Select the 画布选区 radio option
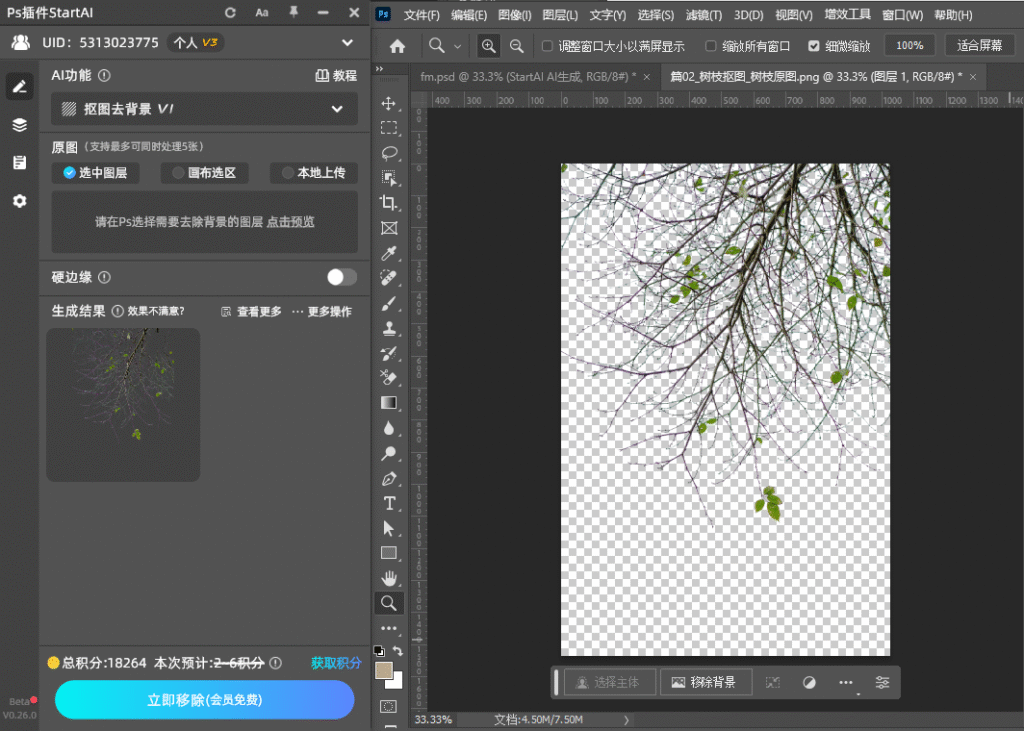Image resolution: width=1024 pixels, height=731 pixels. [x=204, y=173]
